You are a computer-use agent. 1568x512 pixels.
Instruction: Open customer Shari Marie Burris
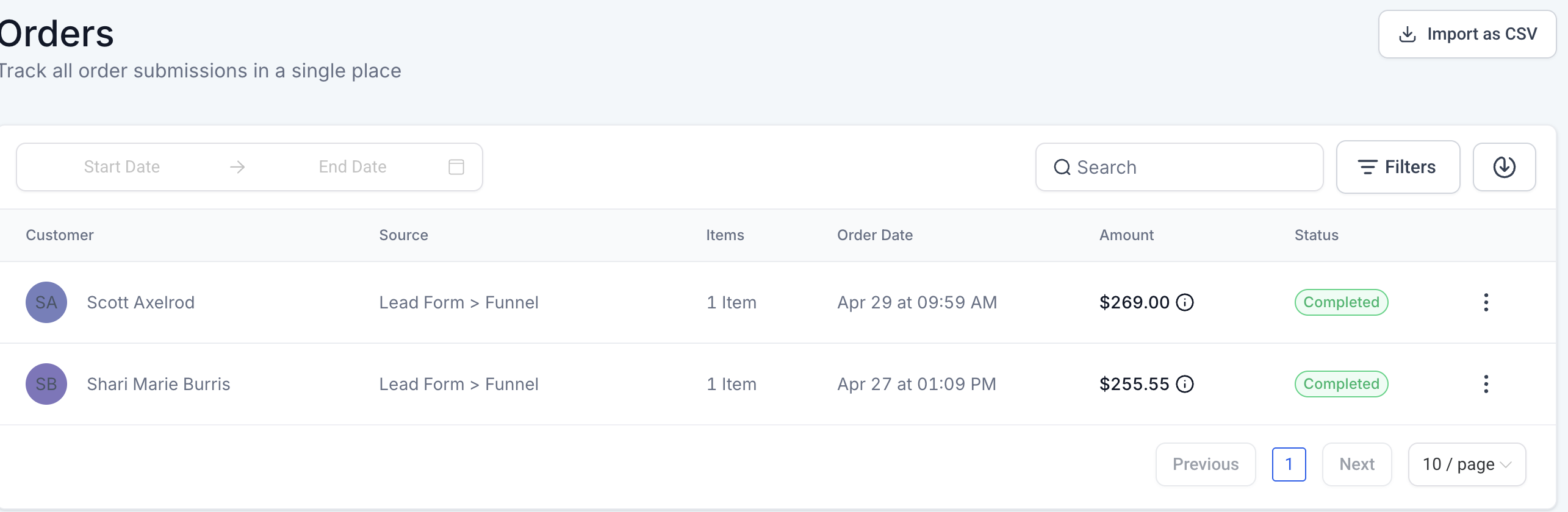[x=159, y=384]
